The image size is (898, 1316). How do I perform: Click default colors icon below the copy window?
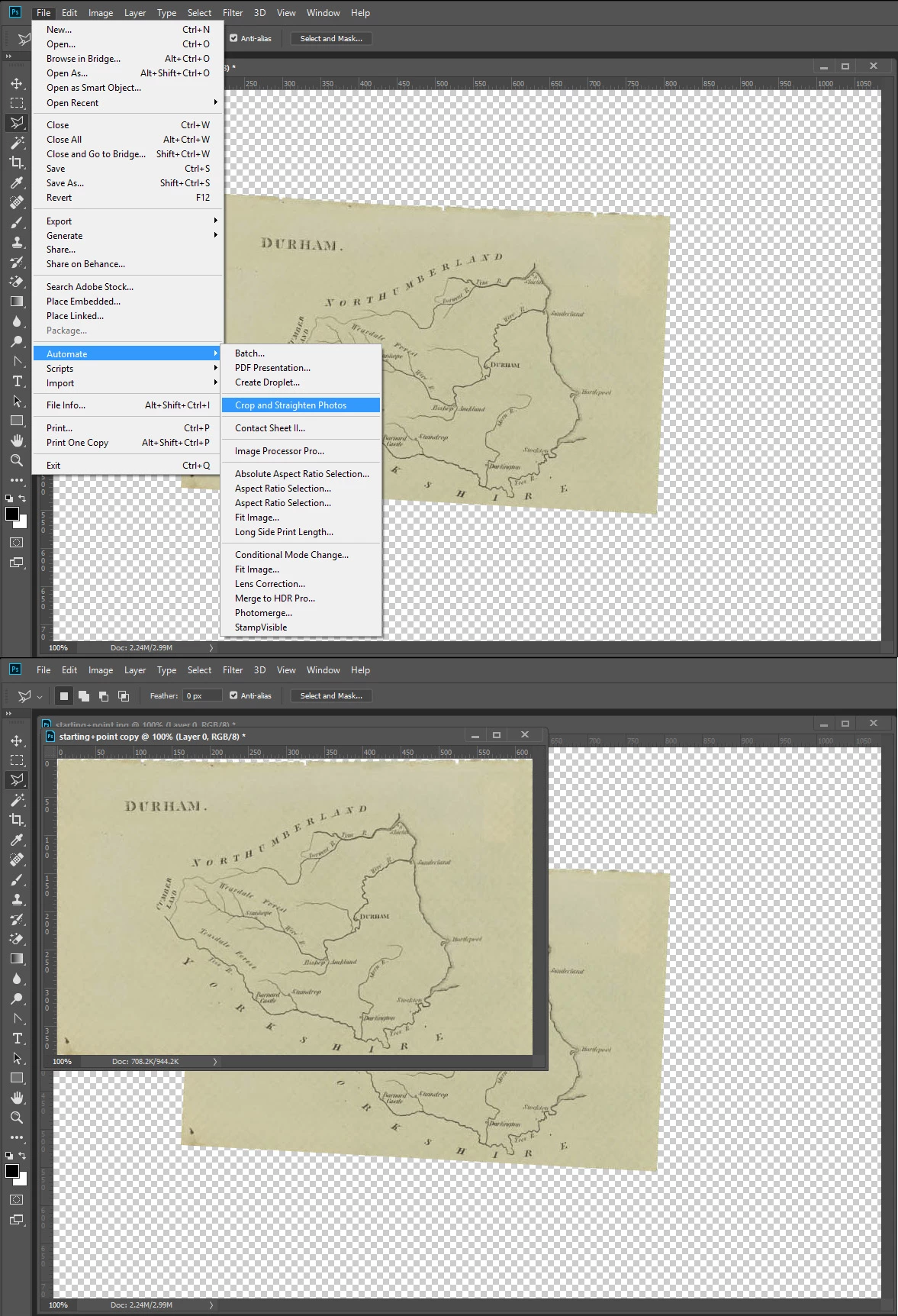coord(9,1156)
